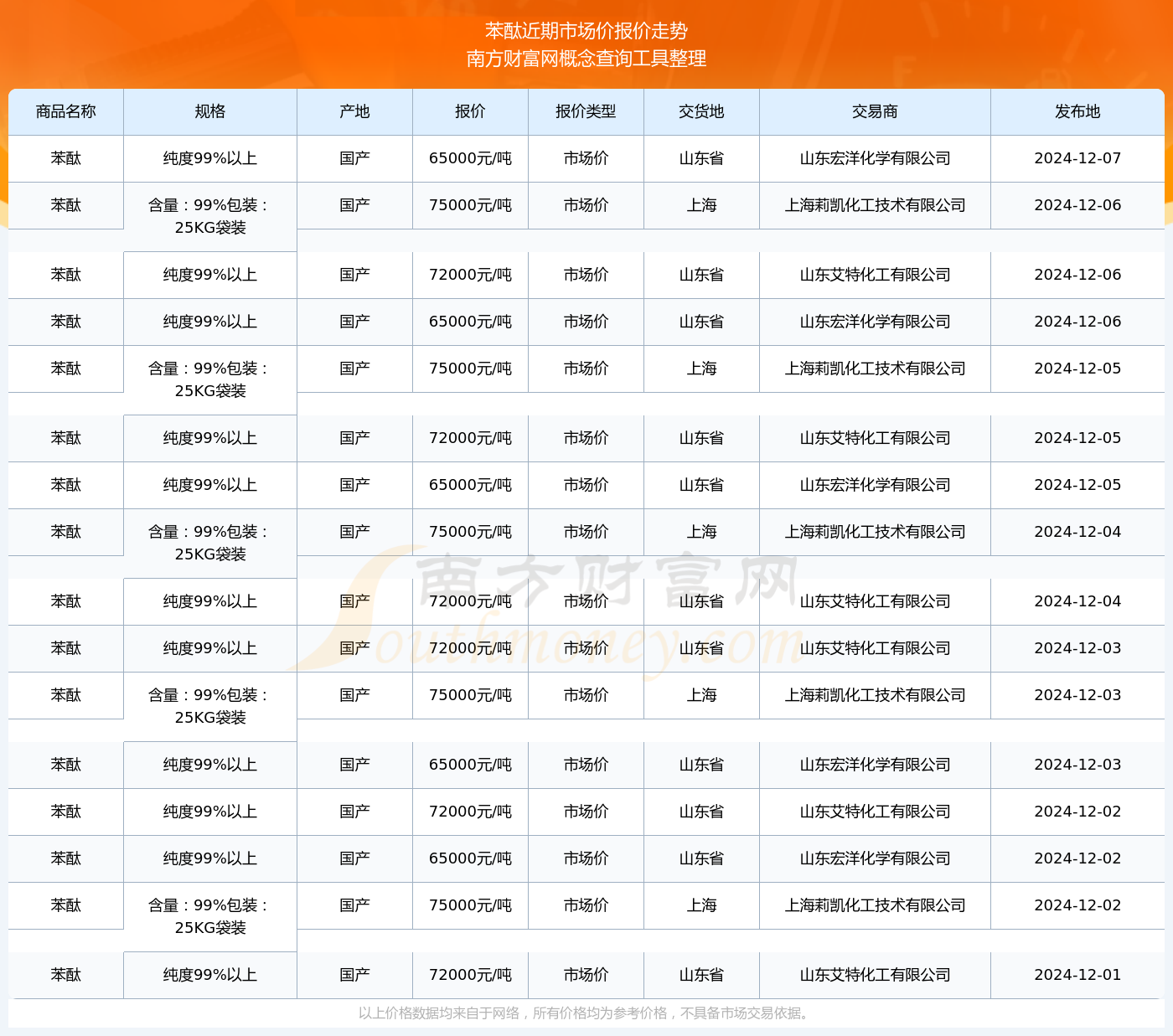
Task: Click 山东宏洋化学有限公司 in the 2024-12-05 row
Action: pyautogui.click(x=875, y=485)
